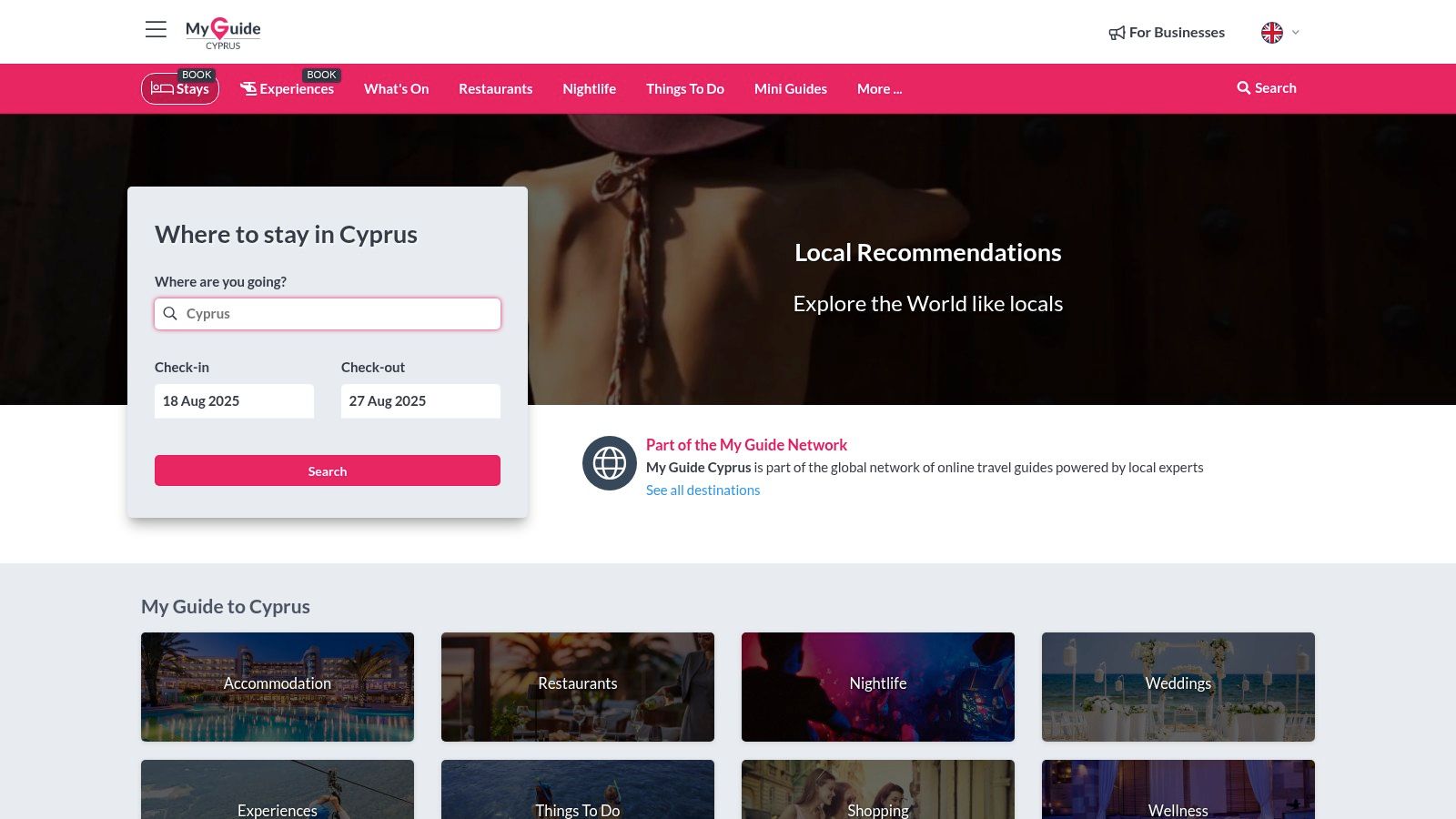Expand the More ... menu

(x=879, y=89)
